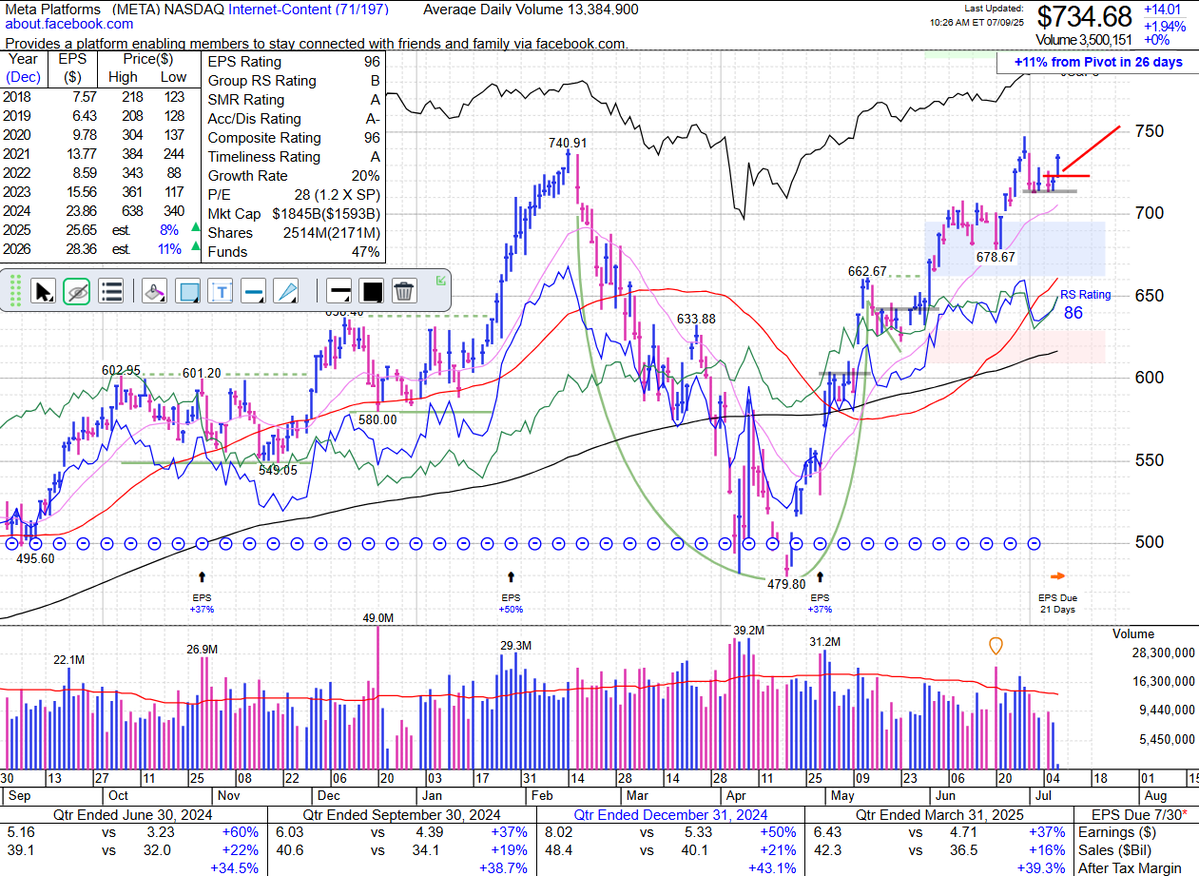Click the +43.1% margin value
Image resolution: width=1199 pixels, height=876 pixels.
coord(774,868)
